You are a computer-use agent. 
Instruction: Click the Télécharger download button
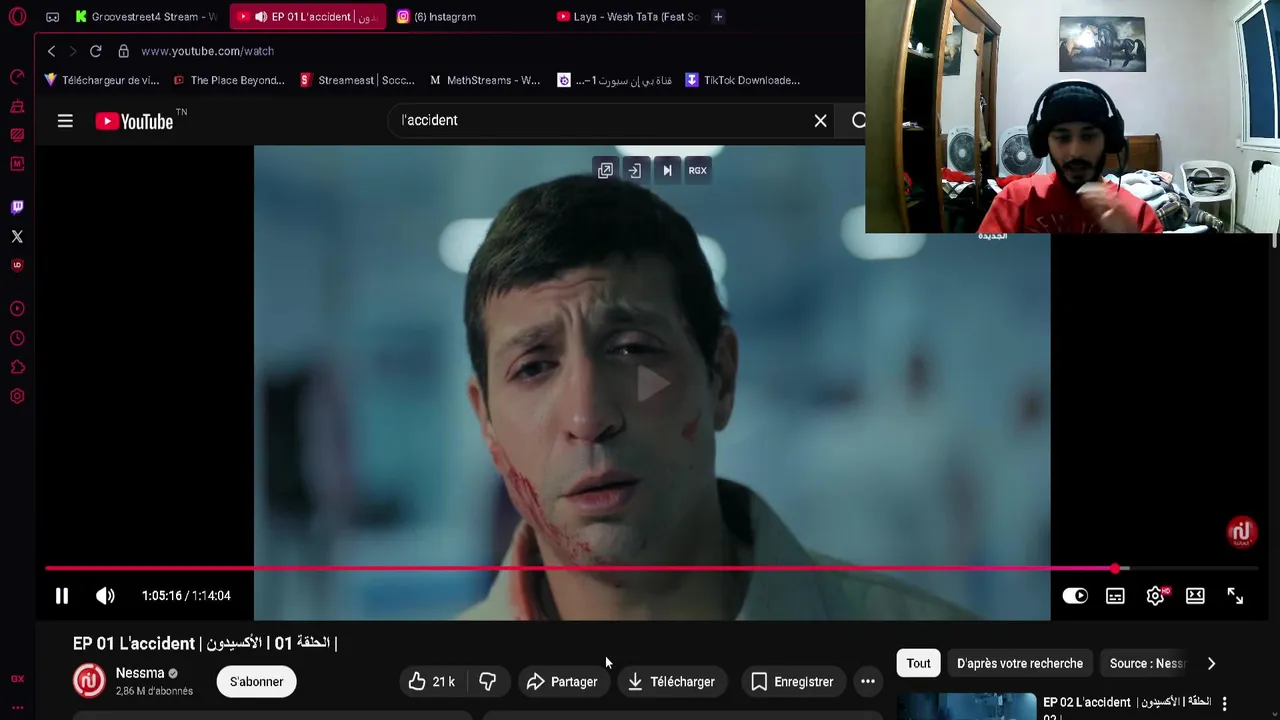(x=671, y=682)
